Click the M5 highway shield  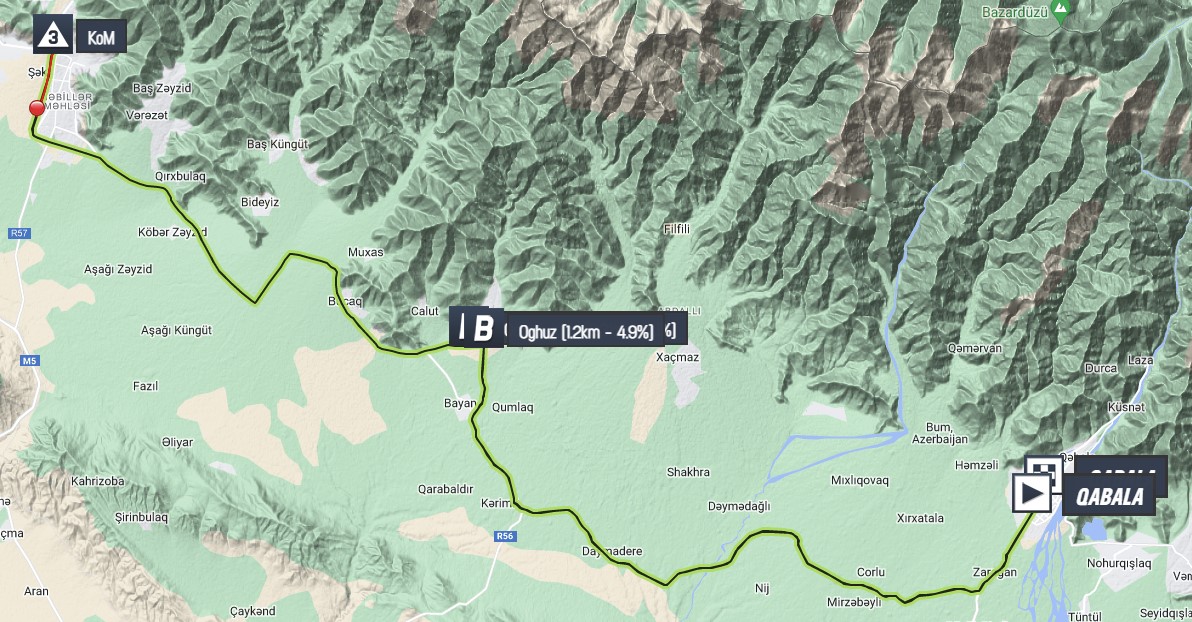pyautogui.click(x=29, y=360)
